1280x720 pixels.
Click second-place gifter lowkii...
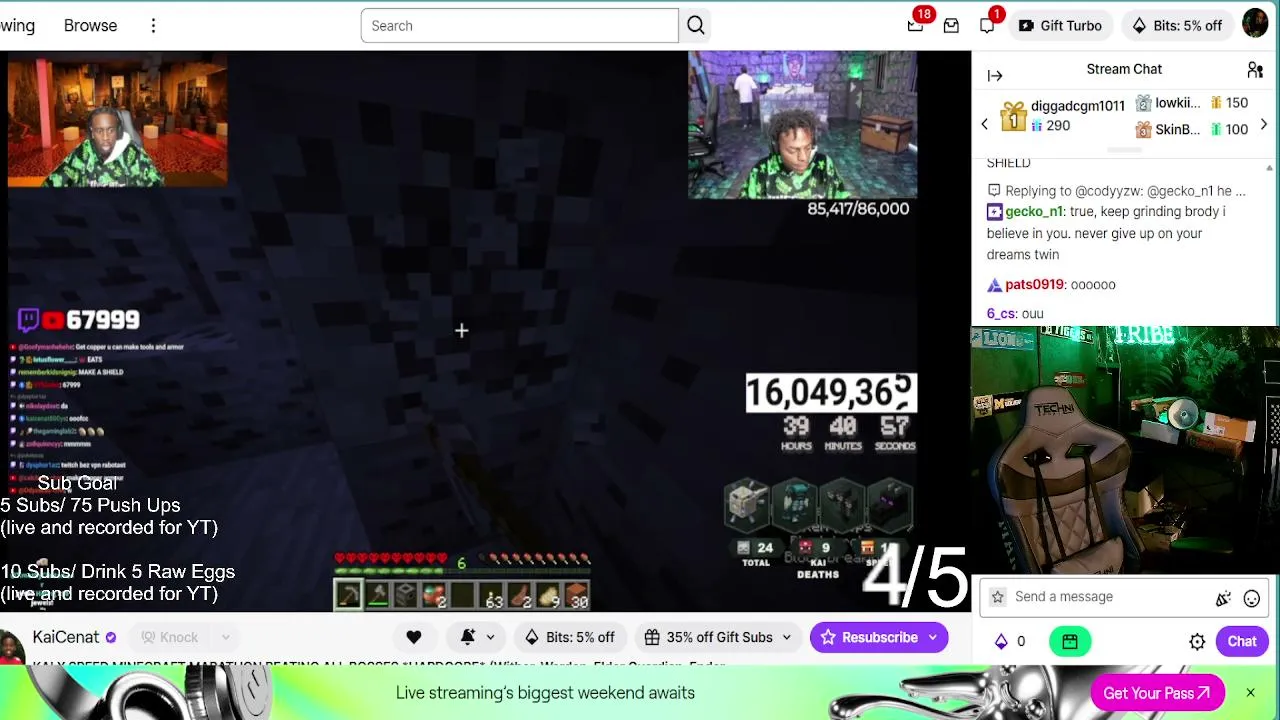click(x=1177, y=103)
